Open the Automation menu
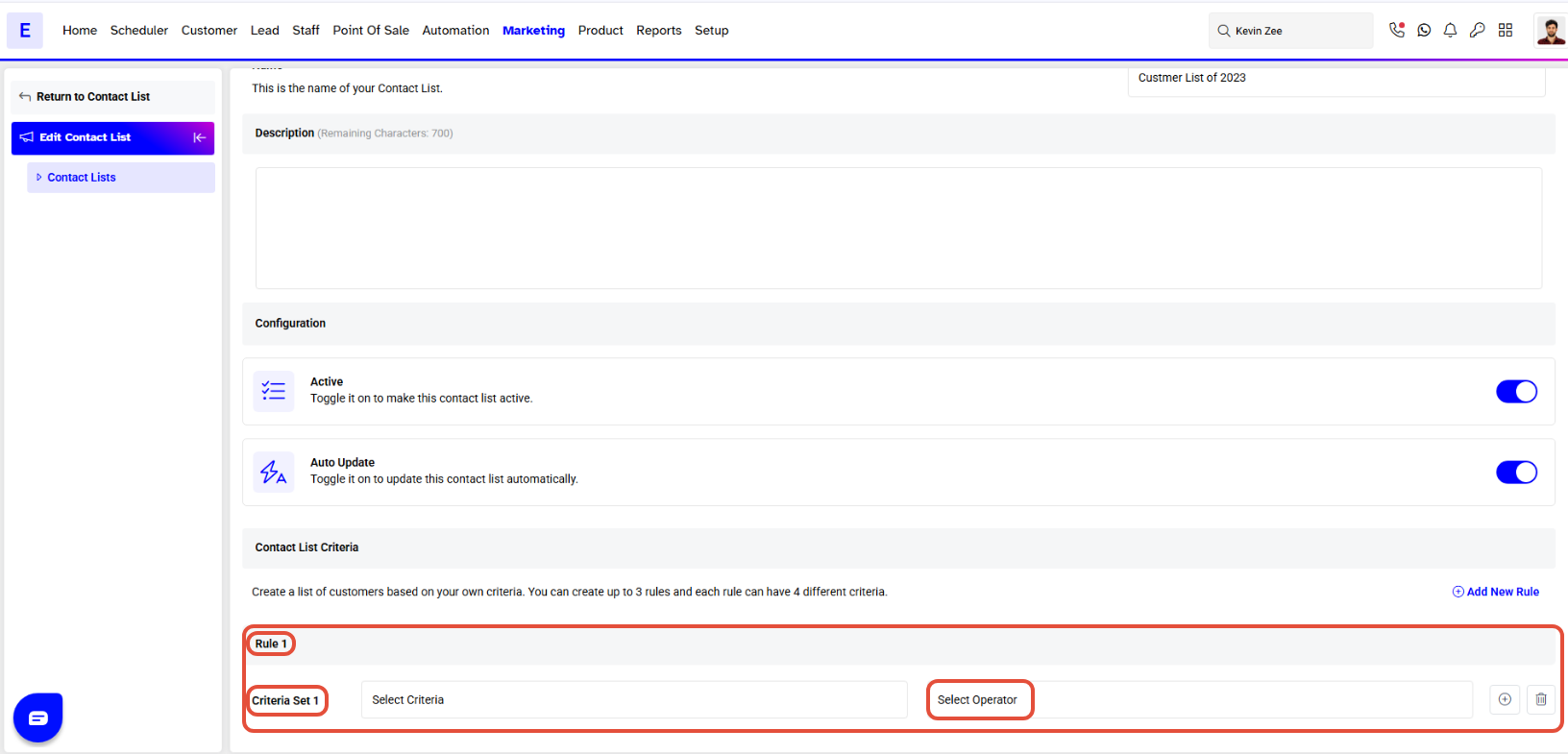 (456, 31)
